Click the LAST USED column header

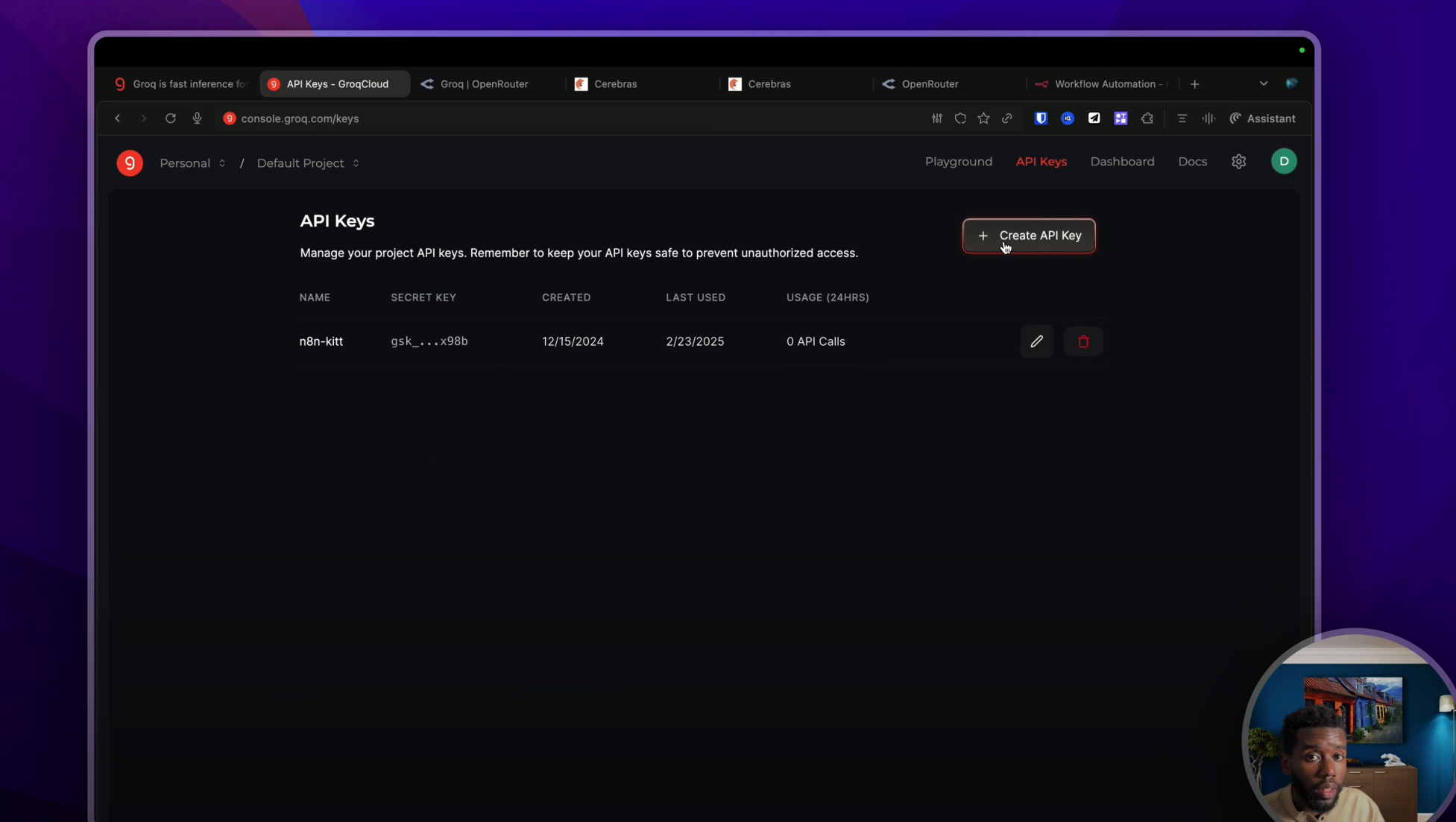[696, 297]
